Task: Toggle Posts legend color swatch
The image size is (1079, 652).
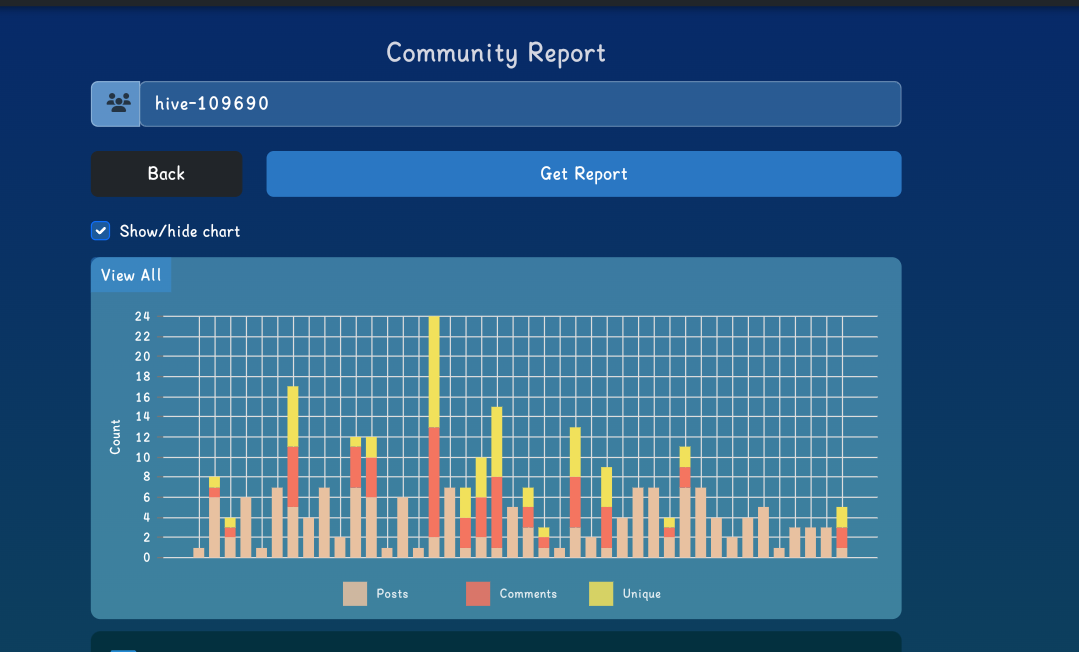Action: tap(355, 593)
